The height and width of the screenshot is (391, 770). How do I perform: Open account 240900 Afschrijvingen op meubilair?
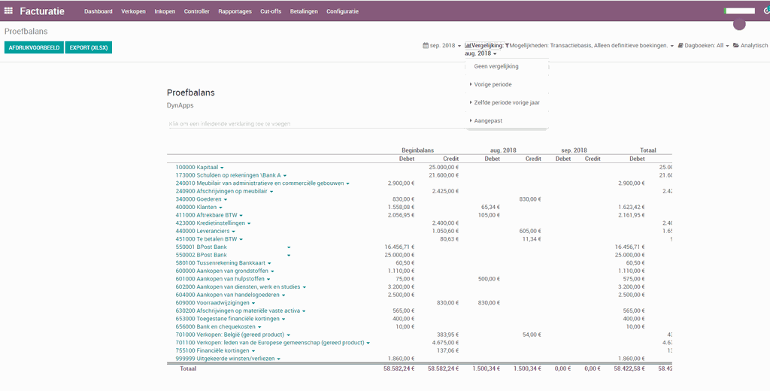pos(224,191)
